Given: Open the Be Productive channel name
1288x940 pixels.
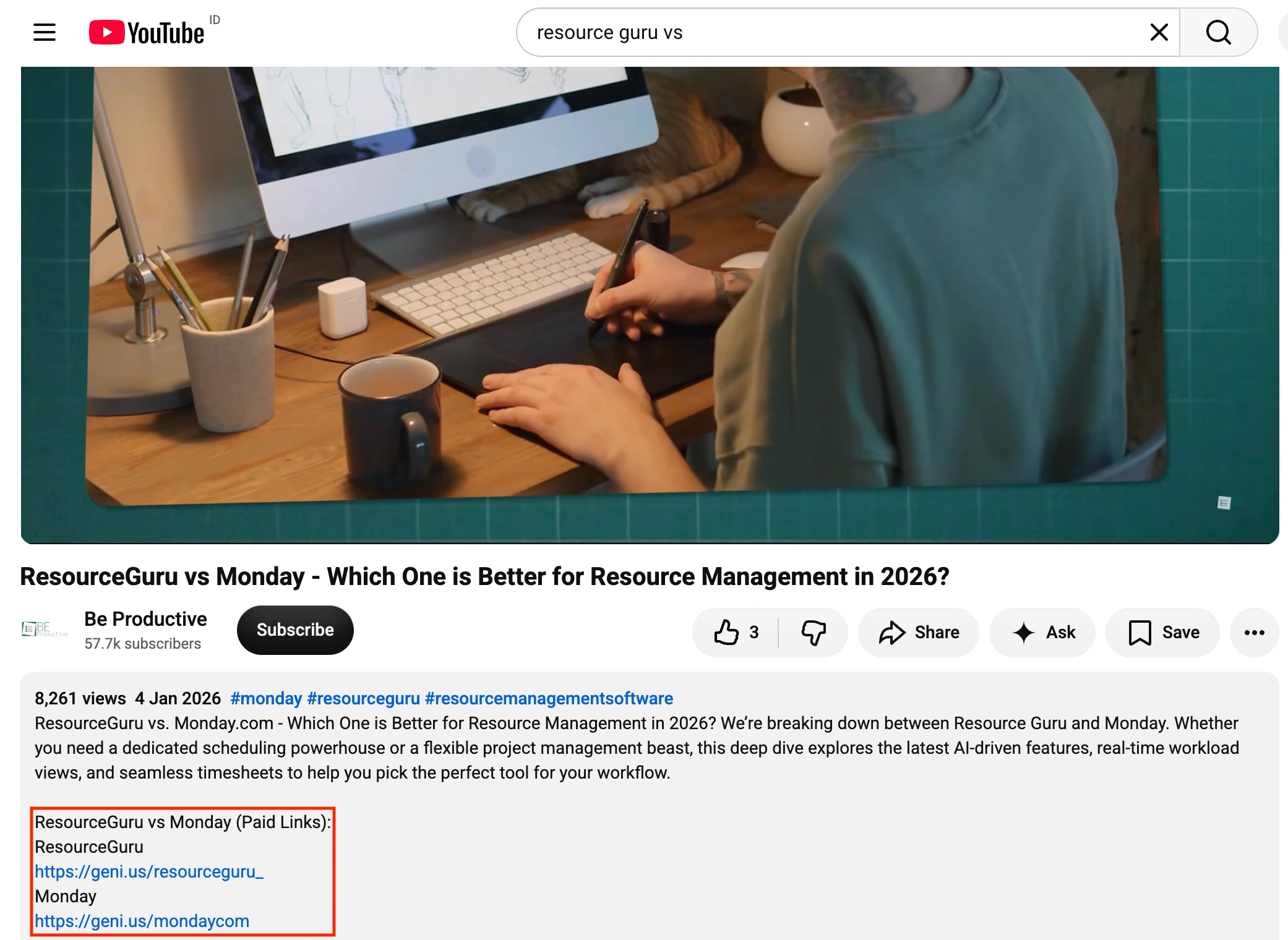Looking at the screenshot, I should (145, 618).
